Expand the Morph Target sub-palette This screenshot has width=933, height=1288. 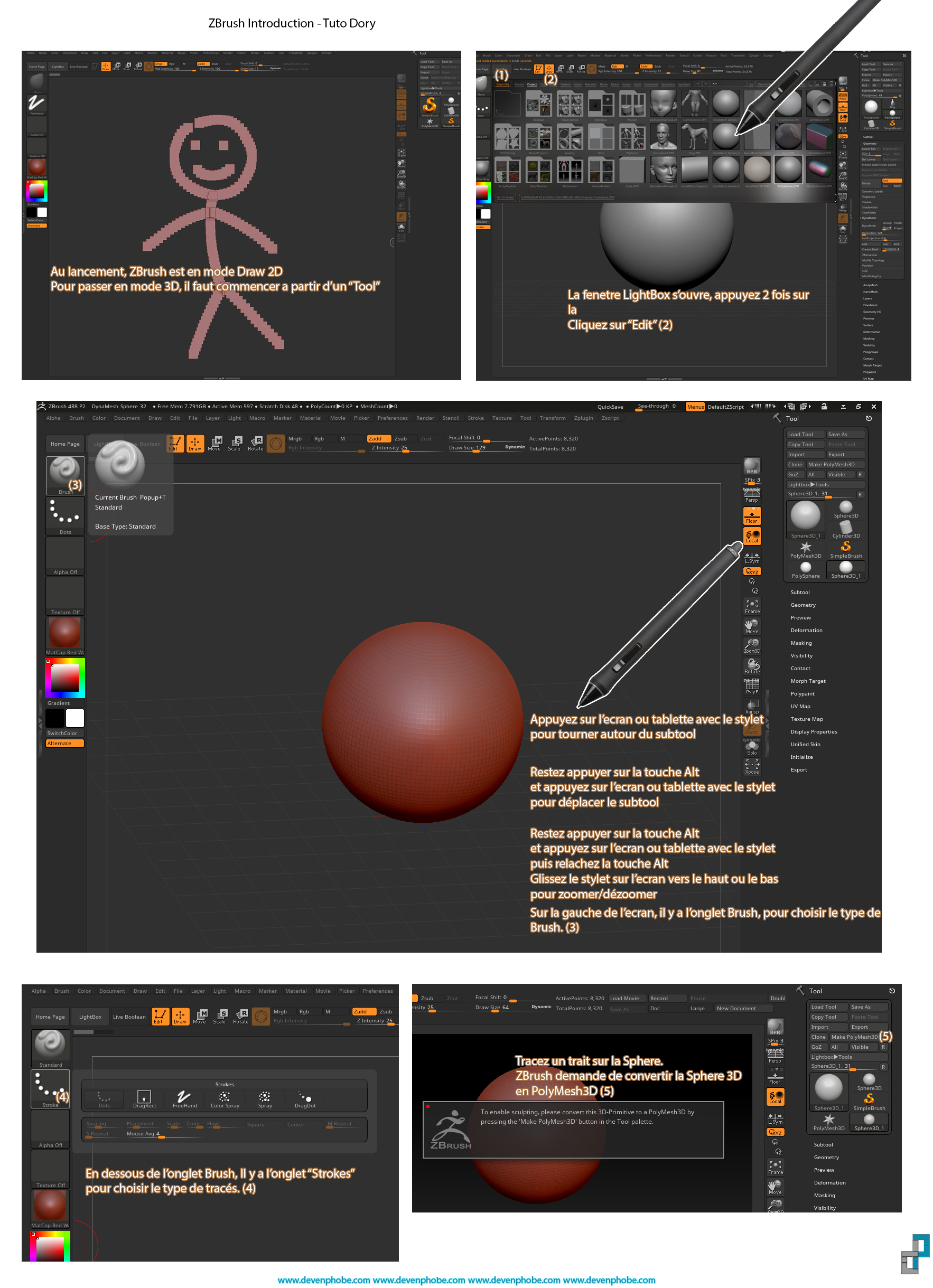coord(807,681)
